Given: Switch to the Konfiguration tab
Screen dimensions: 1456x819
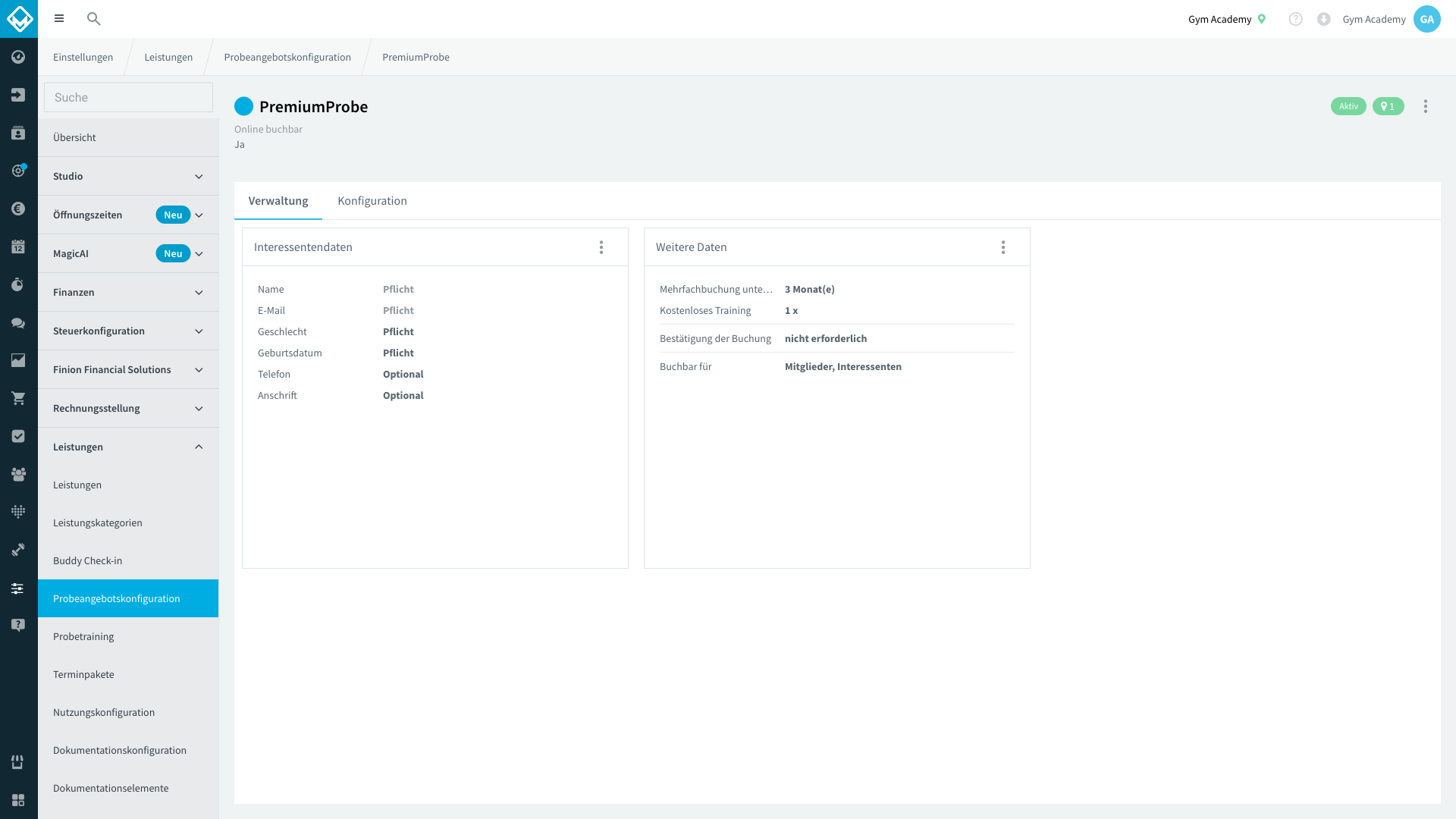Looking at the screenshot, I should point(372,201).
